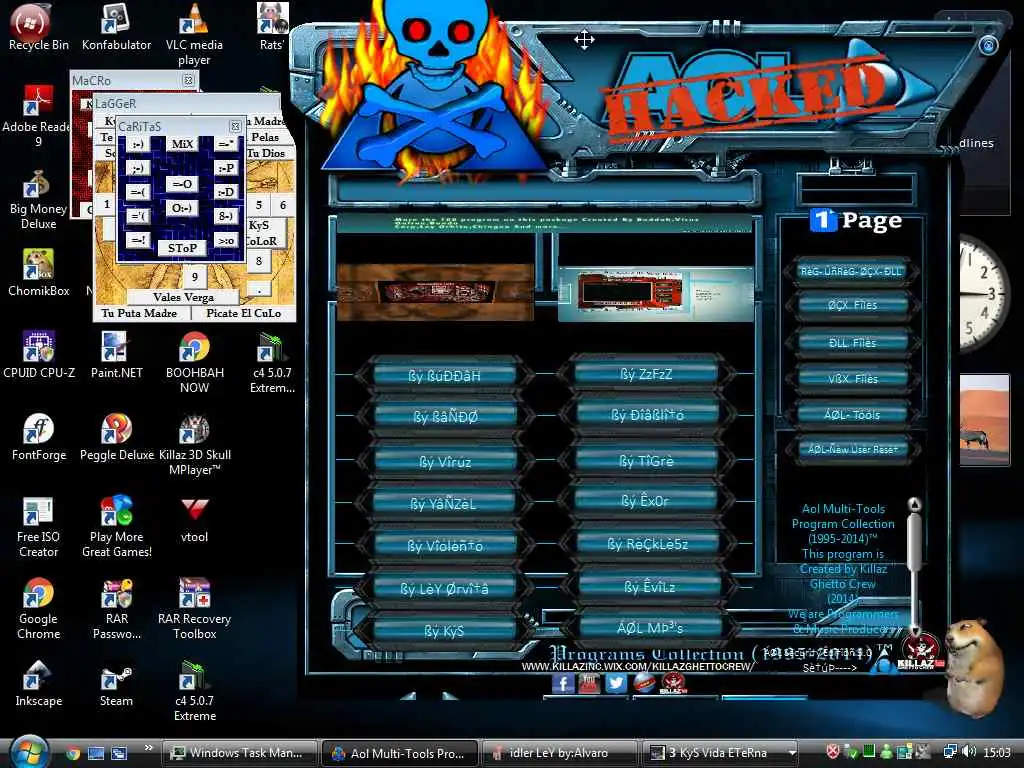Click the :-P smiley button in CaRiTaS
The height and width of the screenshot is (768, 1024).
click(x=226, y=168)
